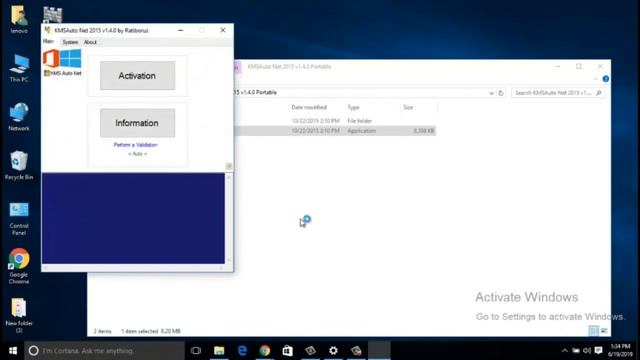
Task: Click the small corner icon above the blue log
Action: [229, 166]
